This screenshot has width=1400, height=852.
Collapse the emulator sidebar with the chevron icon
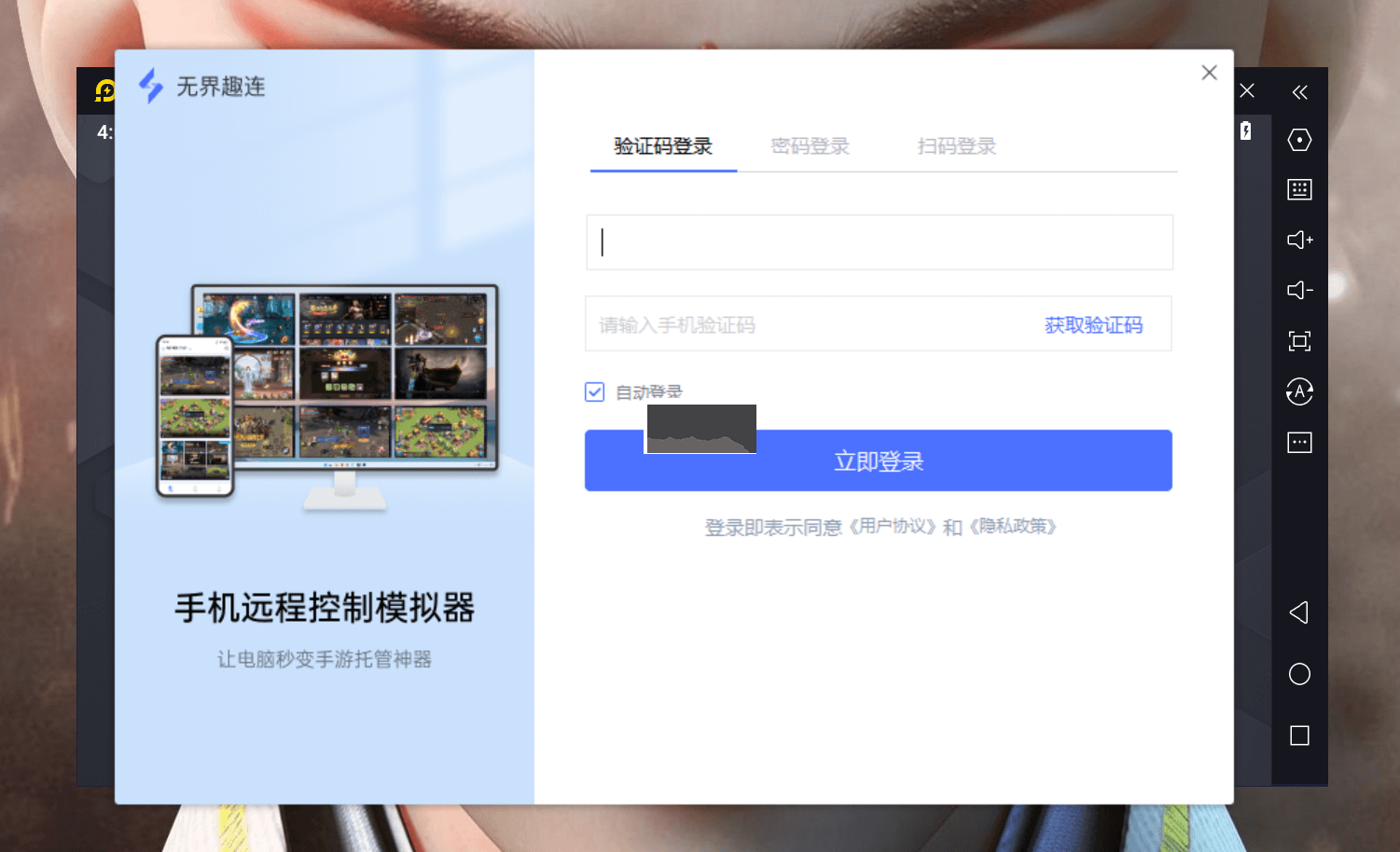[x=1299, y=91]
